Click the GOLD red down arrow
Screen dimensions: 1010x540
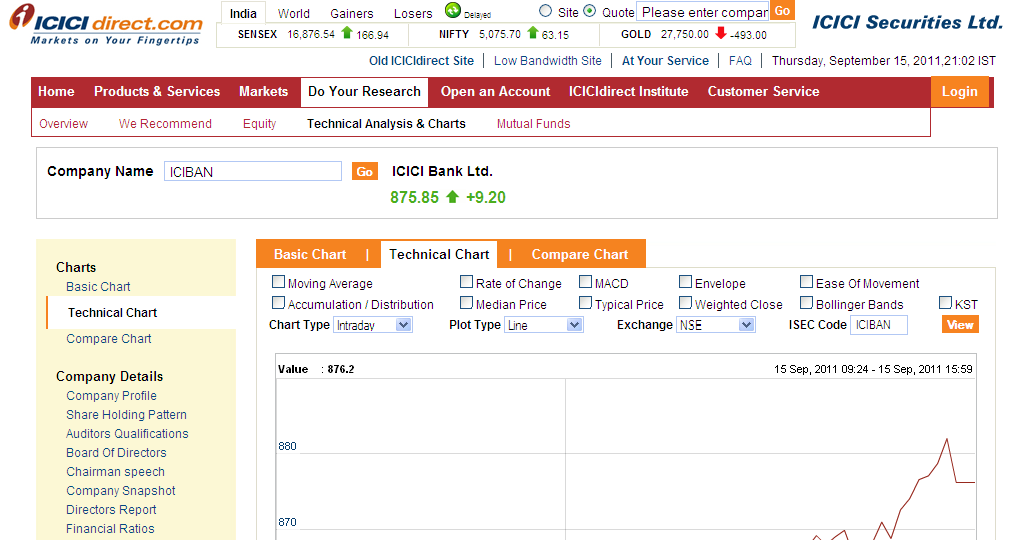click(721, 33)
